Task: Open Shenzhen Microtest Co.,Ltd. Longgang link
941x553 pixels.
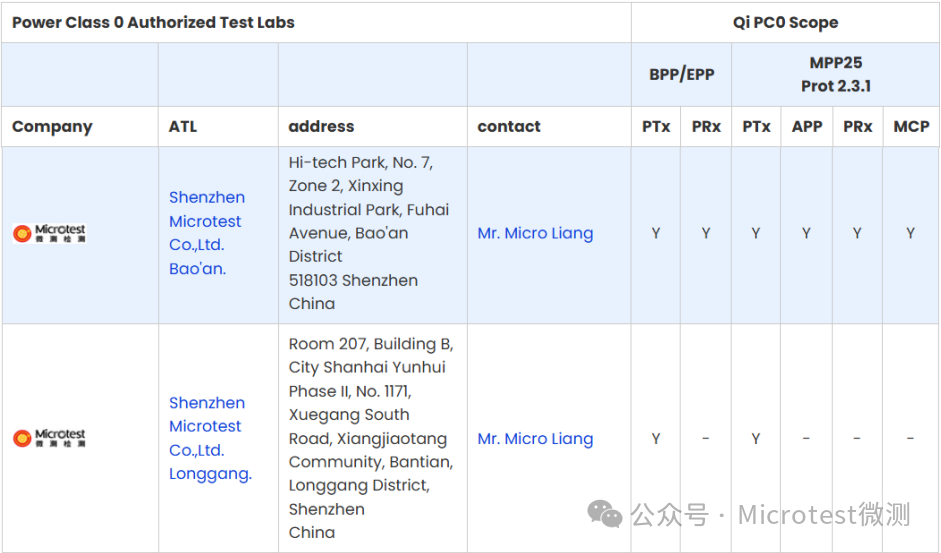Action: click(x=210, y=438)
